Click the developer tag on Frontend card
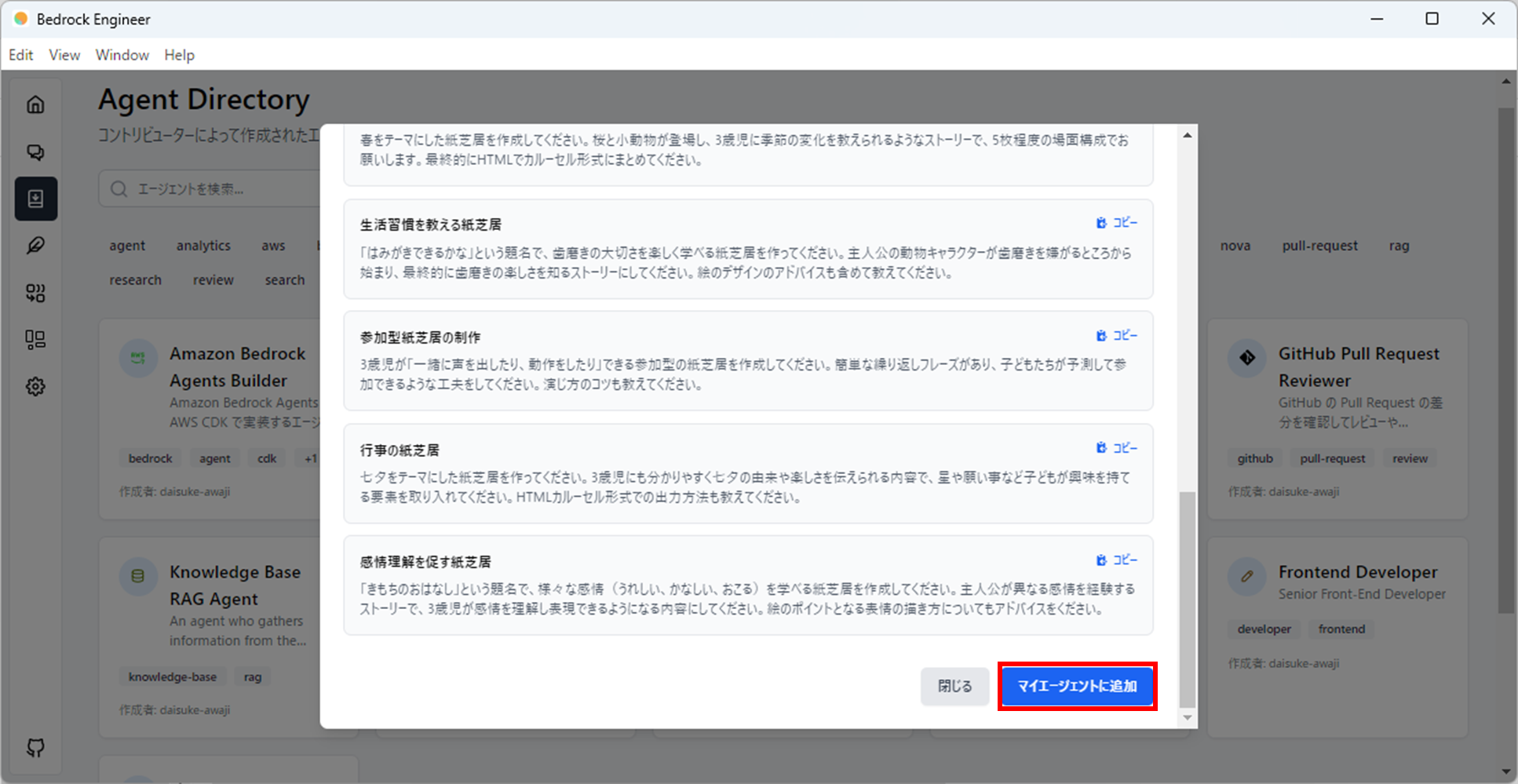This screenshot has width=1518, height=784. [x=1264, y=629]
